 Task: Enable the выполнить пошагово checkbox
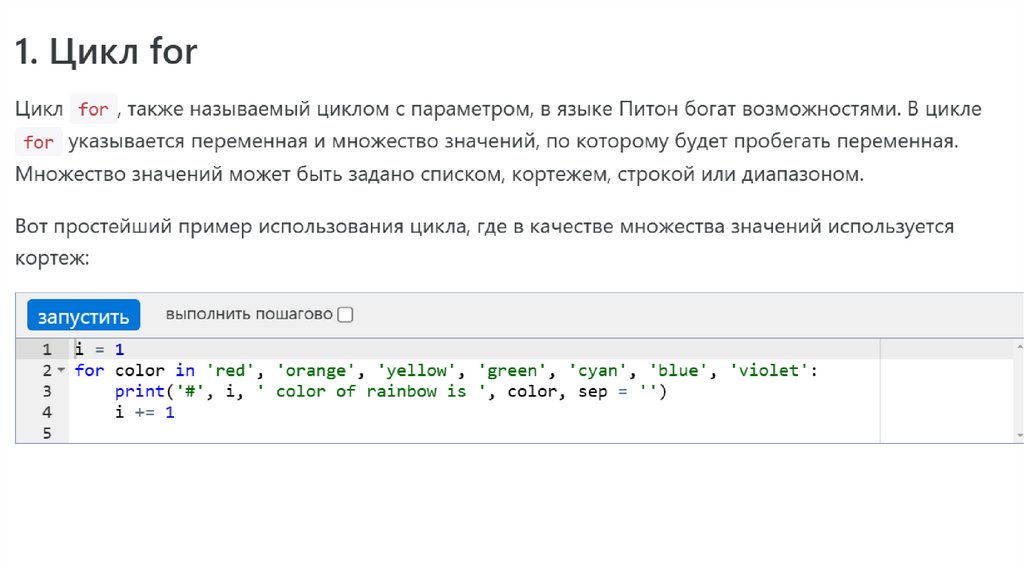point(346,315)
